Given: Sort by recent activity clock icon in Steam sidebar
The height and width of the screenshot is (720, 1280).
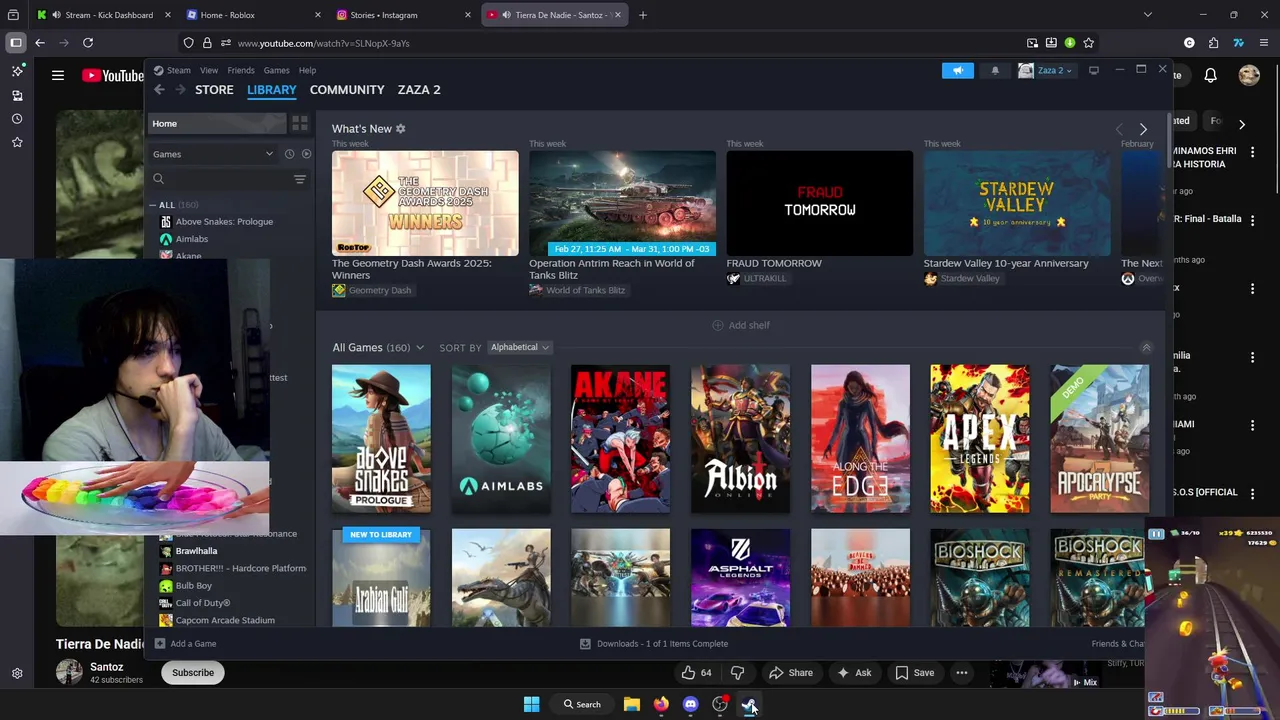Looking at the screenshot, I should 289,154.
